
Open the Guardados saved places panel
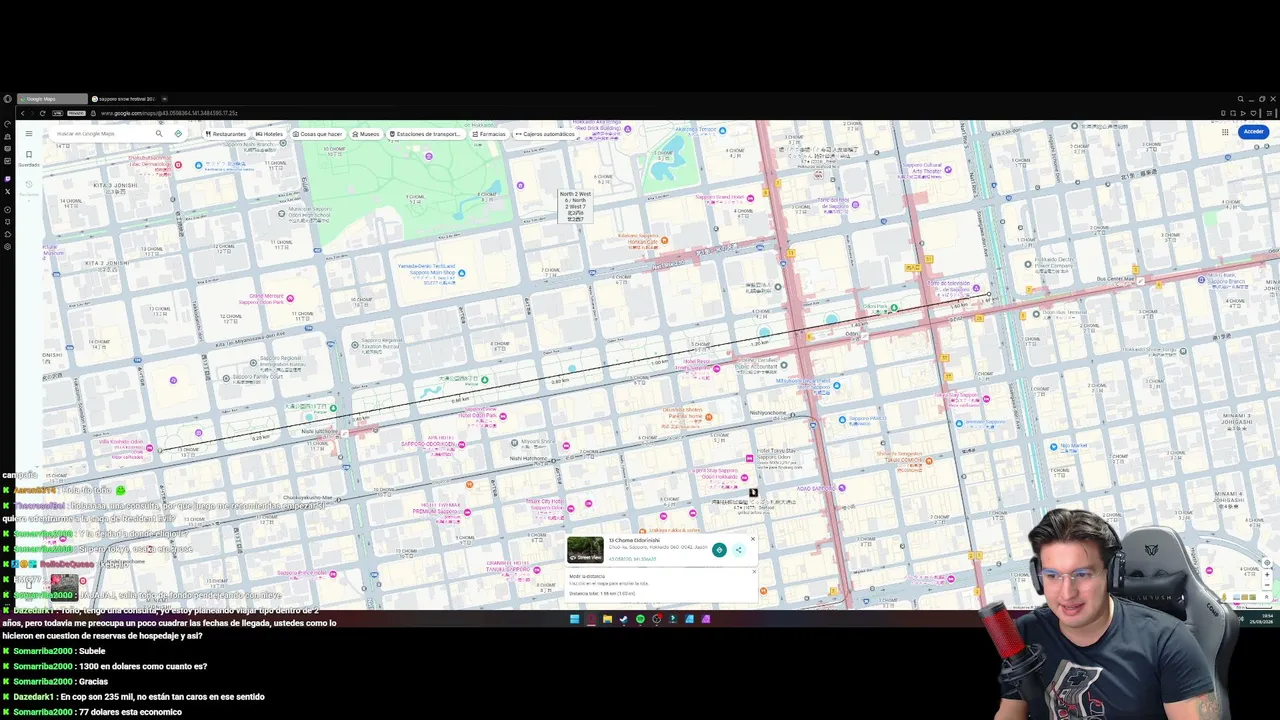[x=29, y=159]
